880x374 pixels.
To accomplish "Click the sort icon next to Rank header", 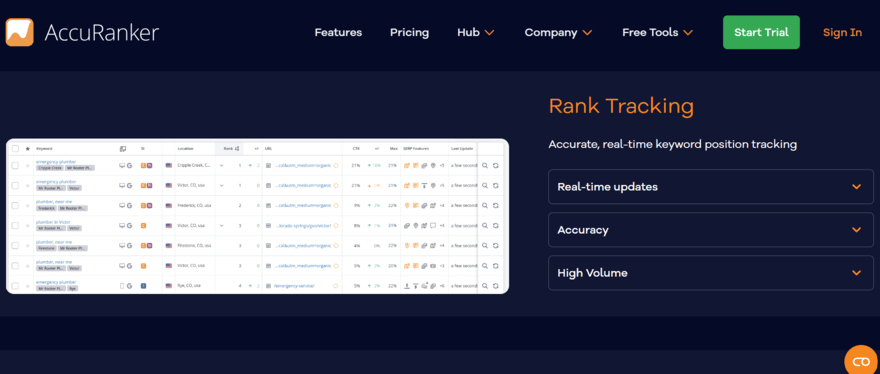I will click(237, 149).
